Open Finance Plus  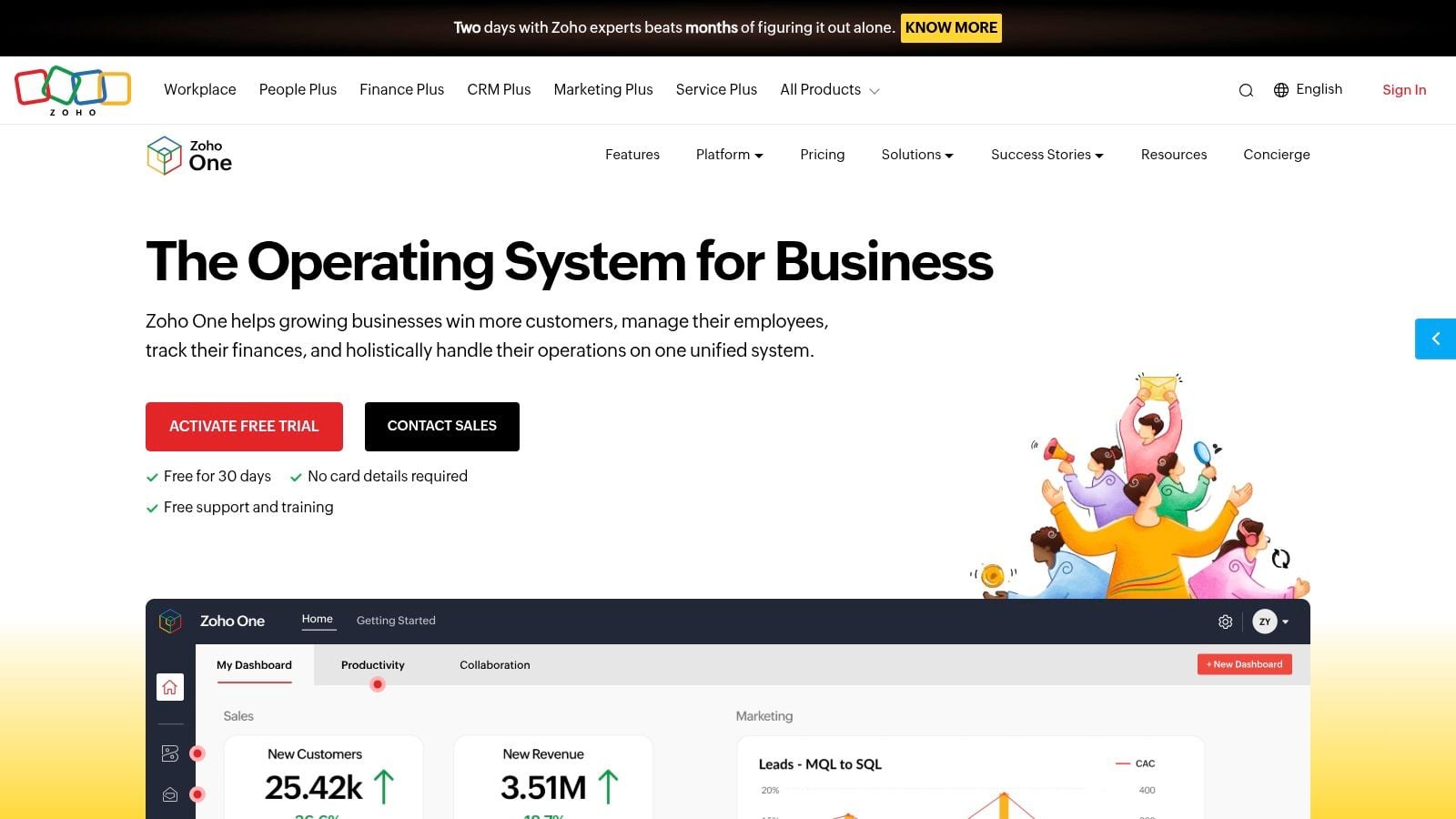pos(401,89)
